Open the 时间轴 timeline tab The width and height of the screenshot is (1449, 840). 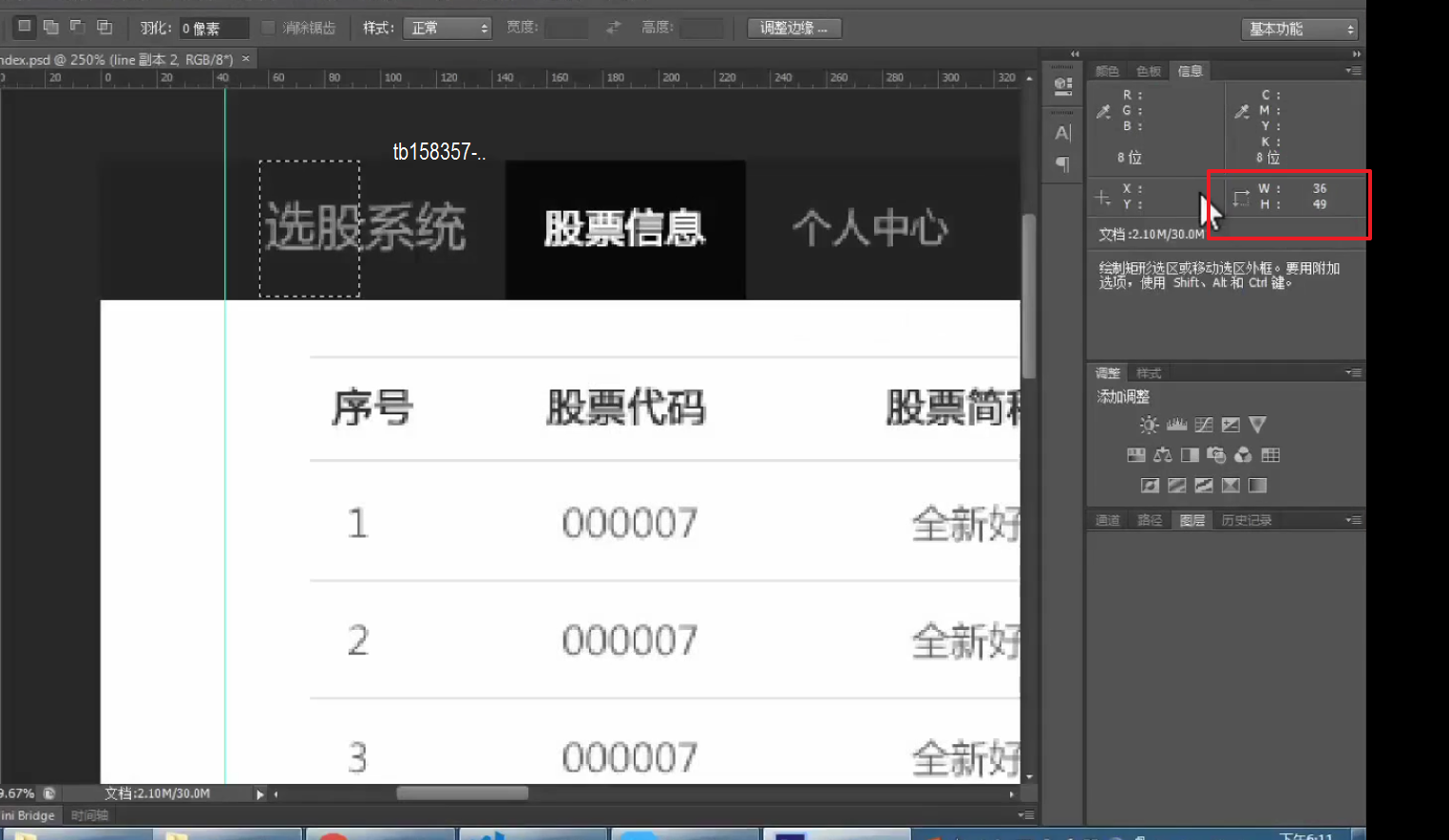click(x=89, y=815)
